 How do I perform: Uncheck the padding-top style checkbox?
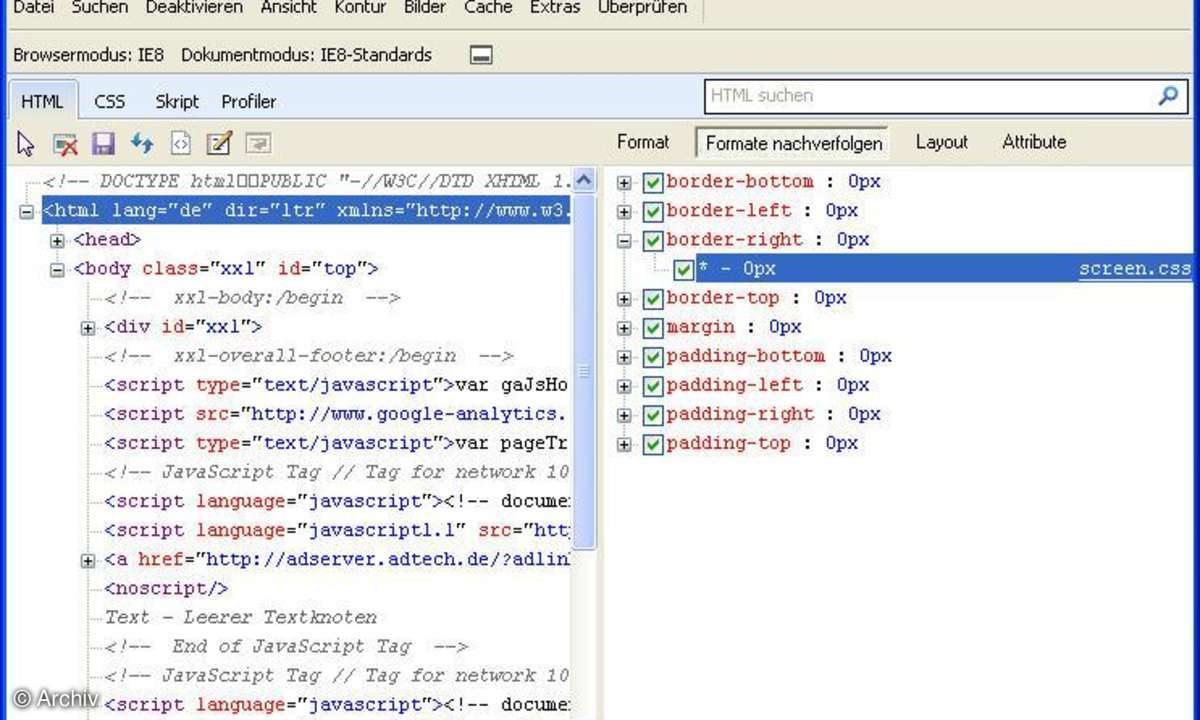pyautogui.click(x=653, y=444)
